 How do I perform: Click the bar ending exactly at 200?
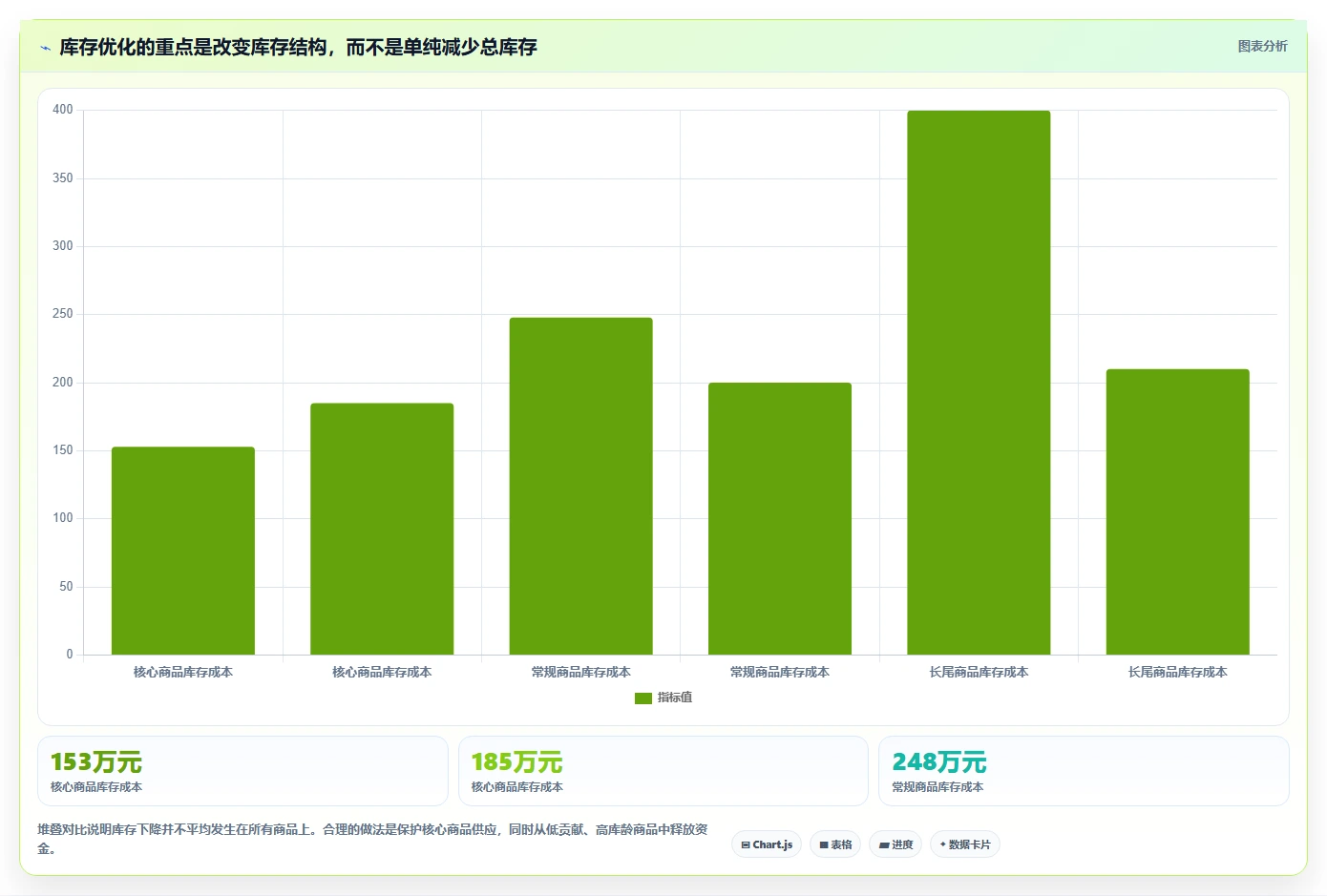coord(780,518)
